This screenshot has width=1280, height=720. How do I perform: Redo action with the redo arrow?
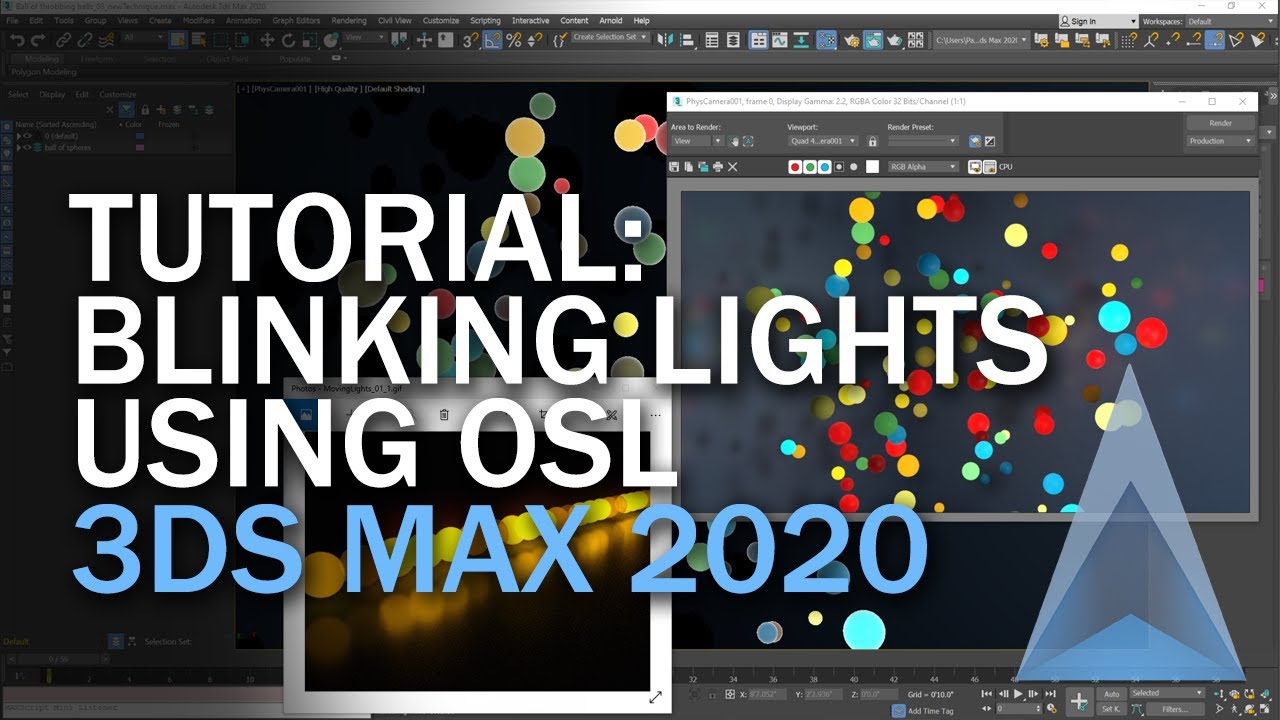pos(38,40)
